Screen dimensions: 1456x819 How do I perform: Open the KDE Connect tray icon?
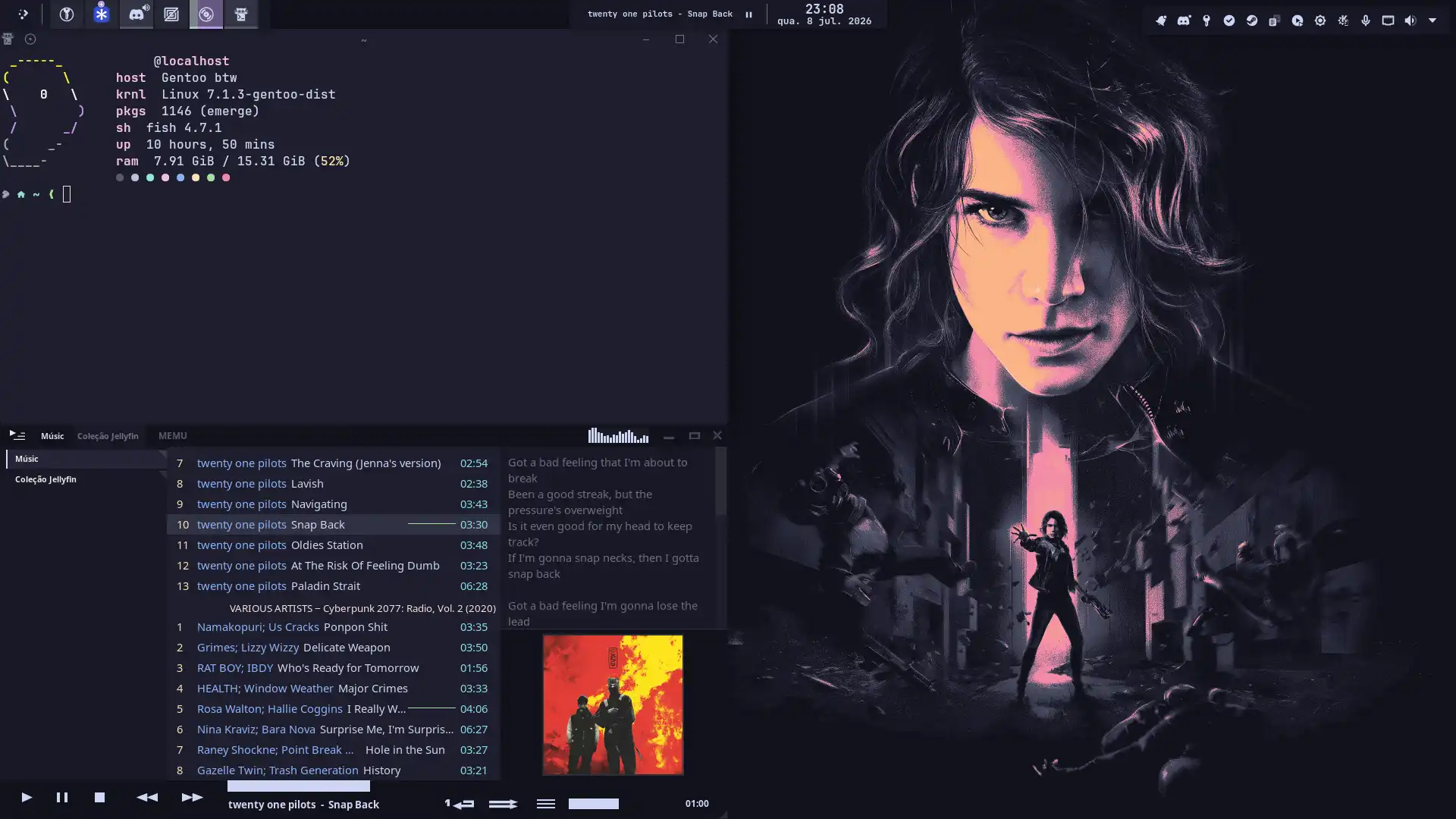pyautogui.click(x=1343, y=20)
